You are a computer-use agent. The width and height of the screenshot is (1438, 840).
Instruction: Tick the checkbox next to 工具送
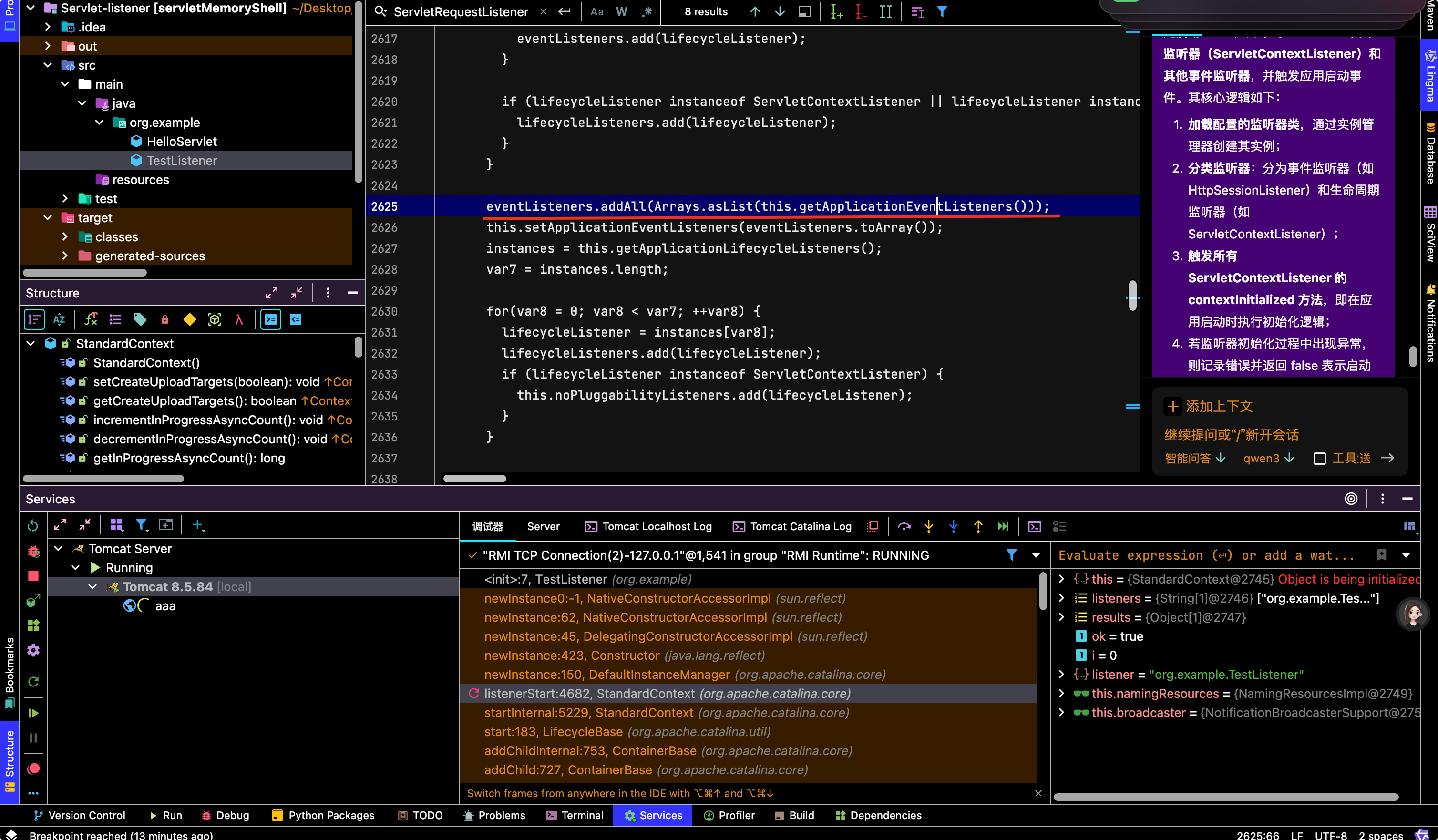[1319, 458]
